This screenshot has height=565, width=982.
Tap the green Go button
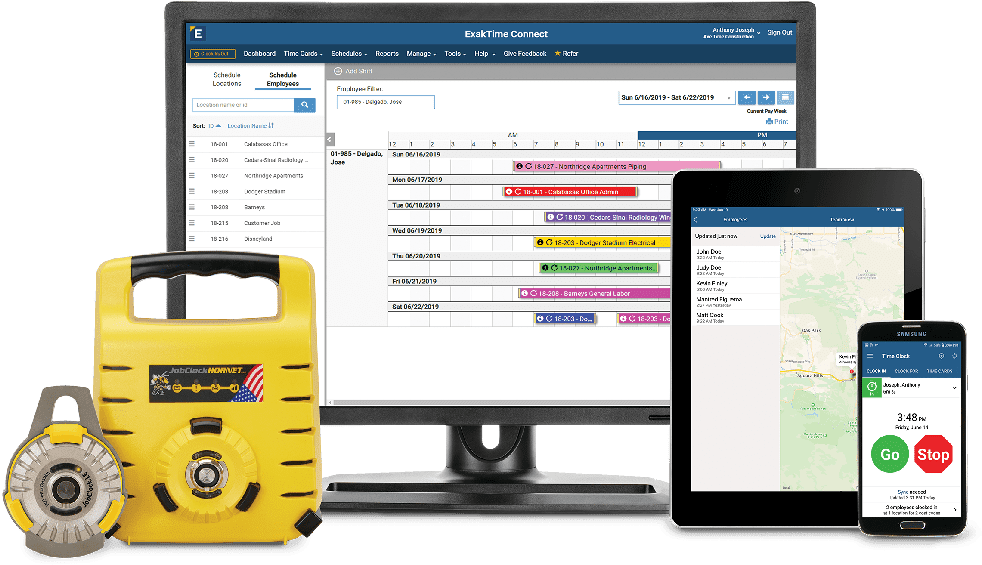pos(889,455)
